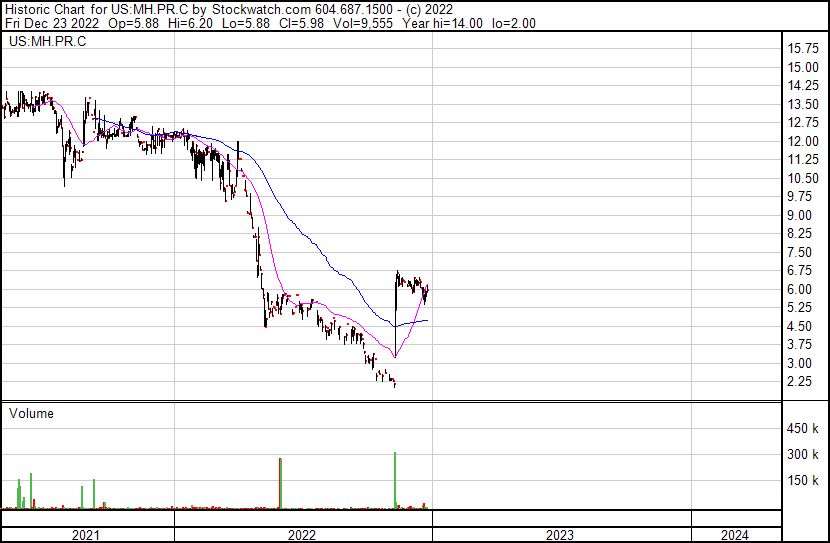
Task: Click the 11.25 price axis label
Action: [803, 160]
